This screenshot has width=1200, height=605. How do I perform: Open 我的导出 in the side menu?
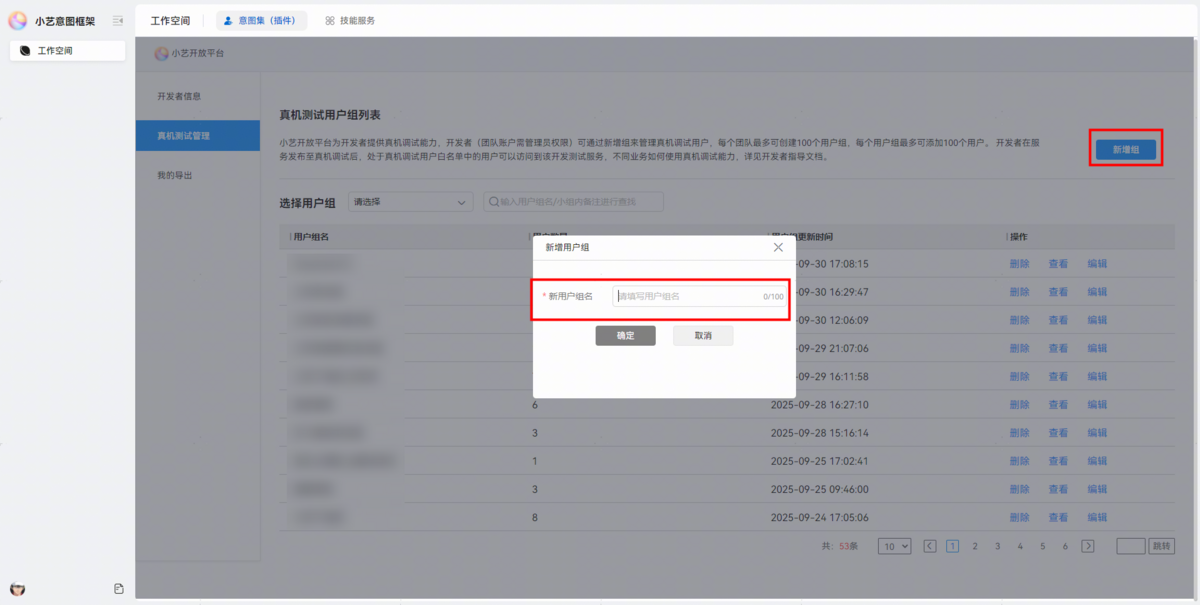(174, 175)
